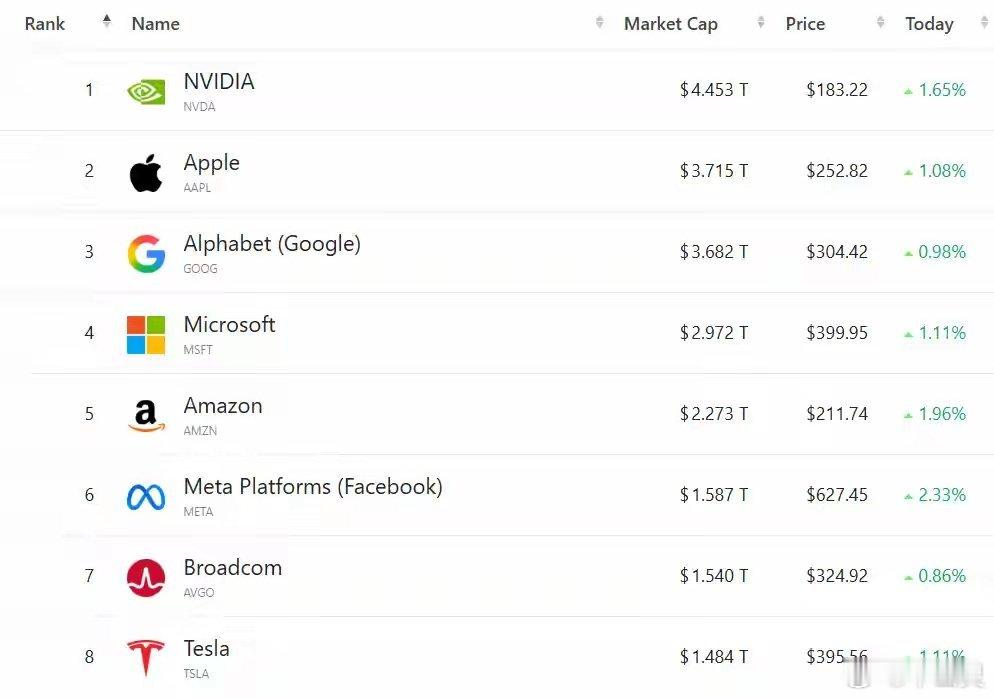Click the Tesla logo icon
This screenshot has height=698, width=994.
coord(146,658)
